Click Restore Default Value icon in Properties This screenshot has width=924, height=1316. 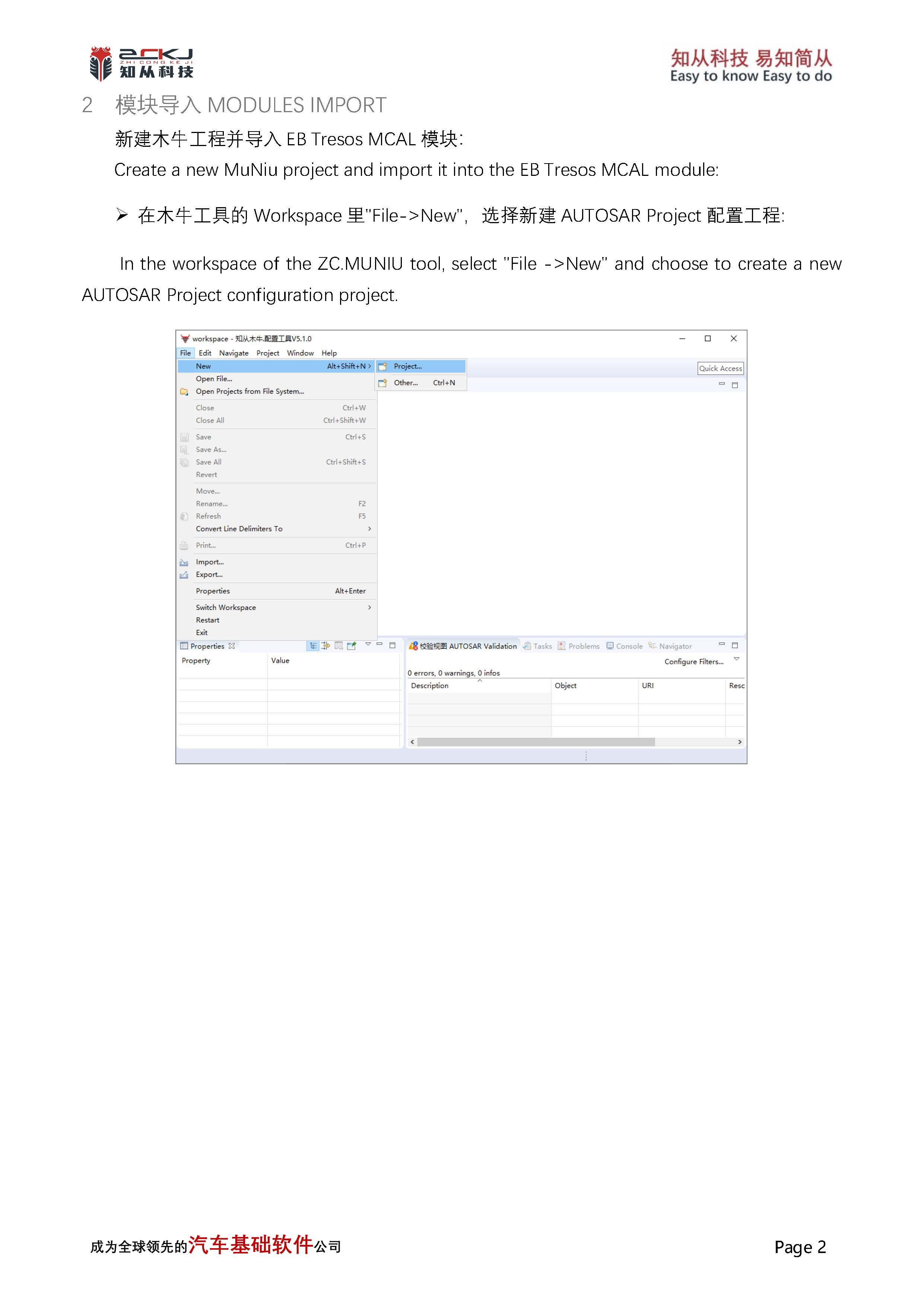click(x=339, y=646)
